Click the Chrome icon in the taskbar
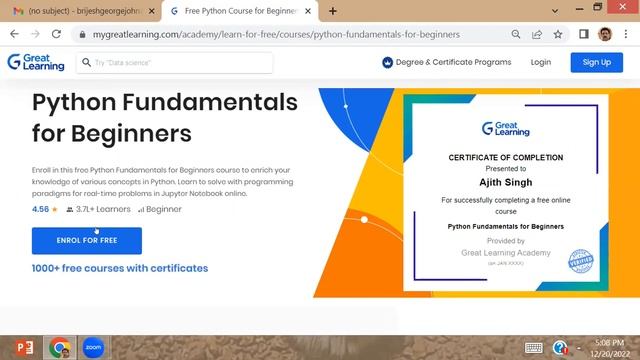 [x=60, y=348]
